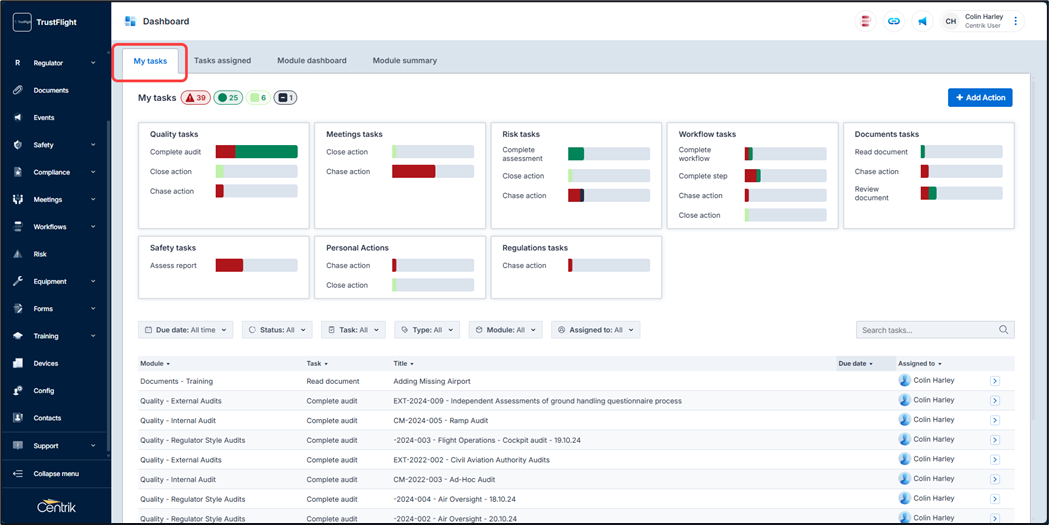Open the Status filter dropdown
Image resolution: width=1049 pixels, height=525 pixels.
point(277,330)
